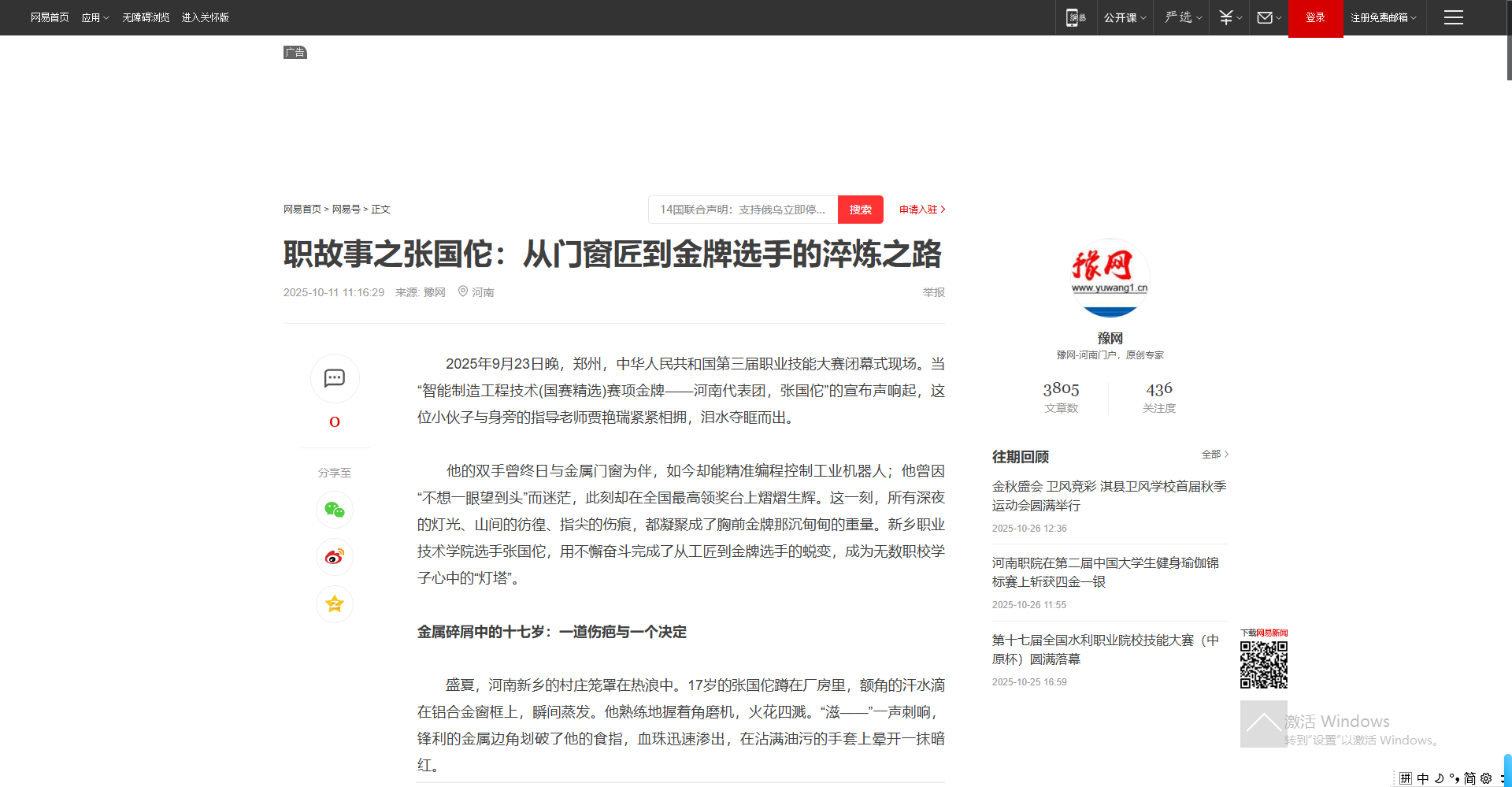Toggle IME simplified/traditional character mode

(1469, 778)
